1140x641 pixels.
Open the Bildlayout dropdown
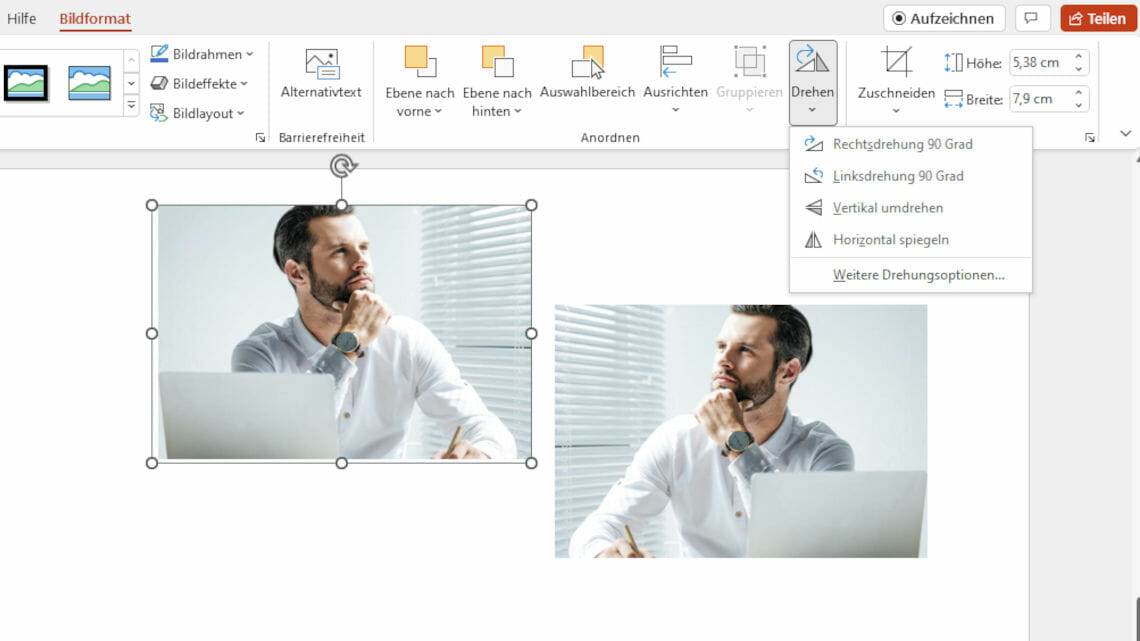coord(197,113)
